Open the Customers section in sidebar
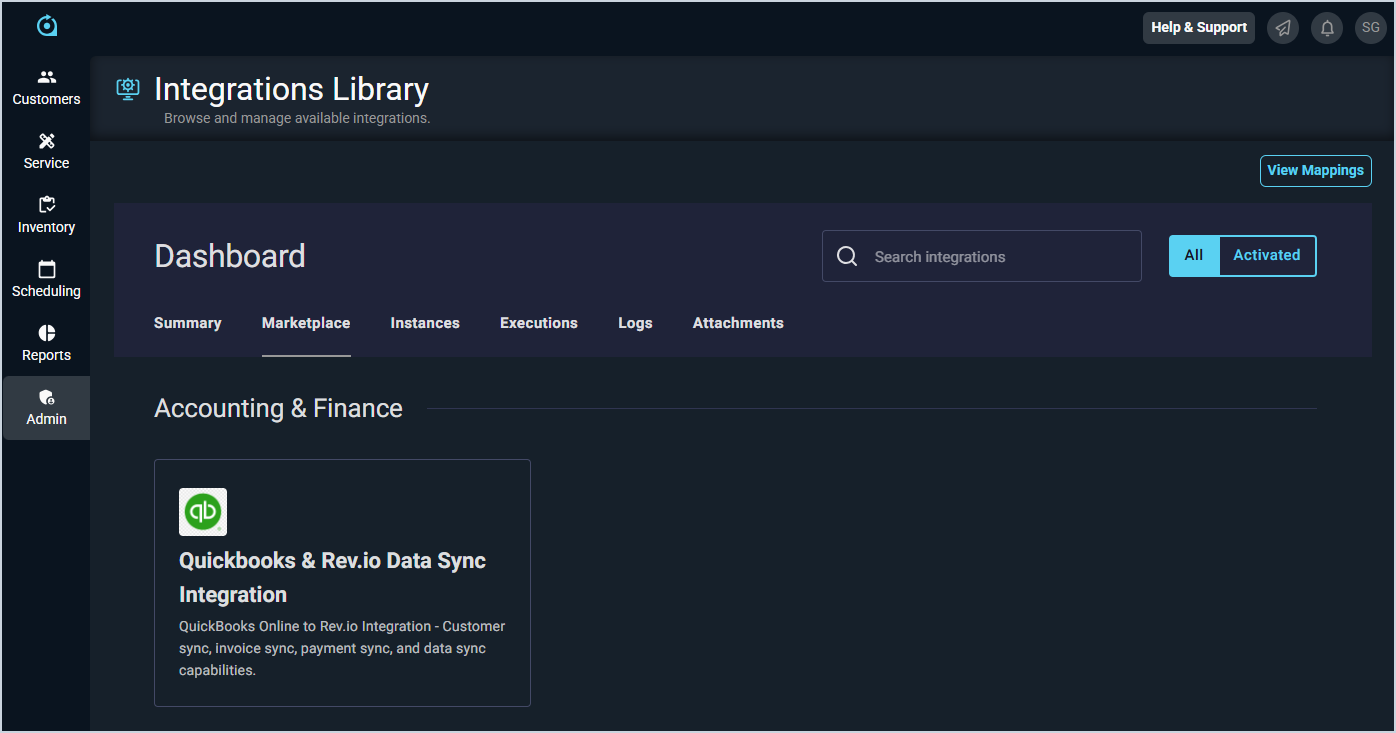 [x=46, y=88]
